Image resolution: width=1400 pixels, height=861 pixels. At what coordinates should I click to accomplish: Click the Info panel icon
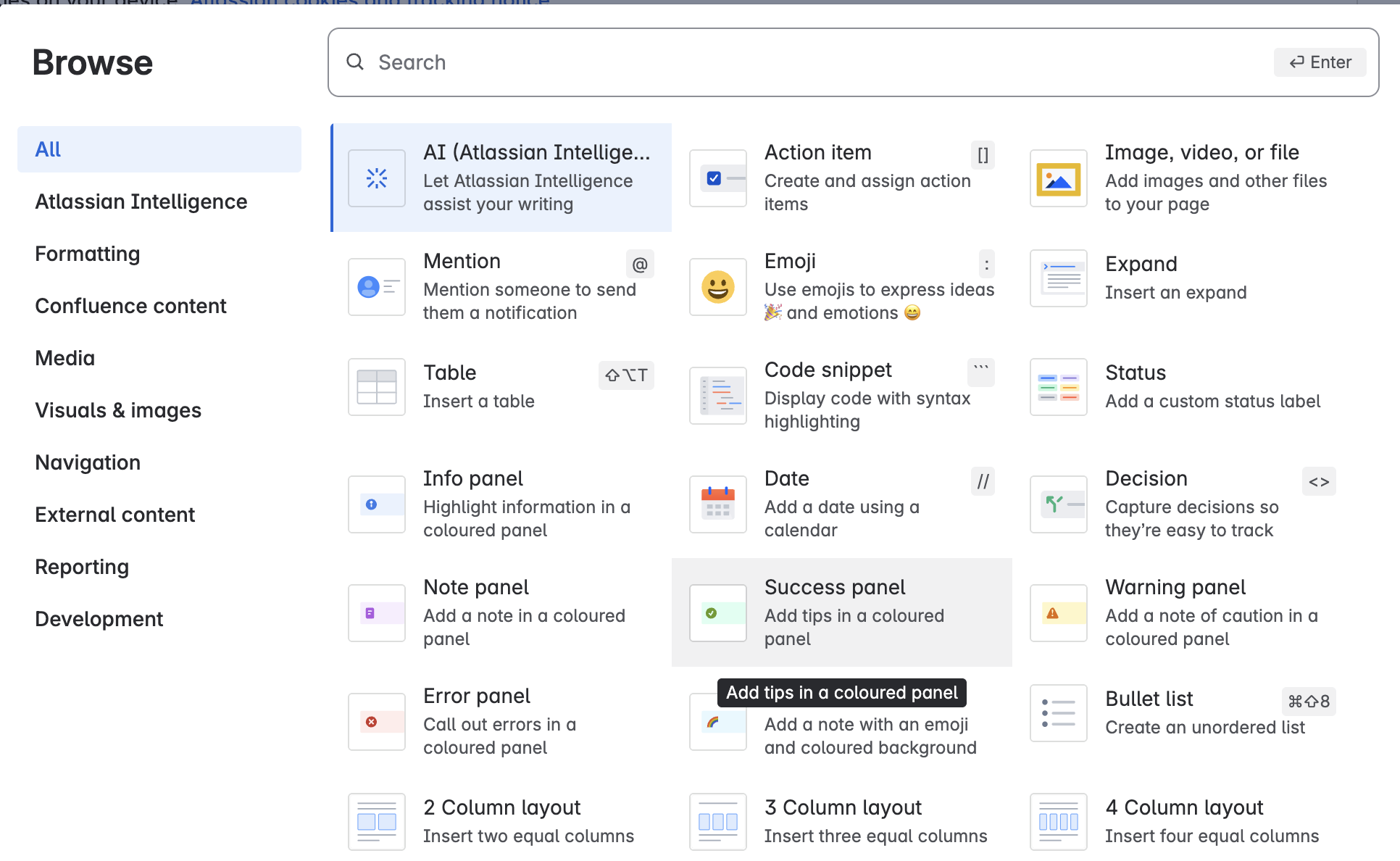377,504
